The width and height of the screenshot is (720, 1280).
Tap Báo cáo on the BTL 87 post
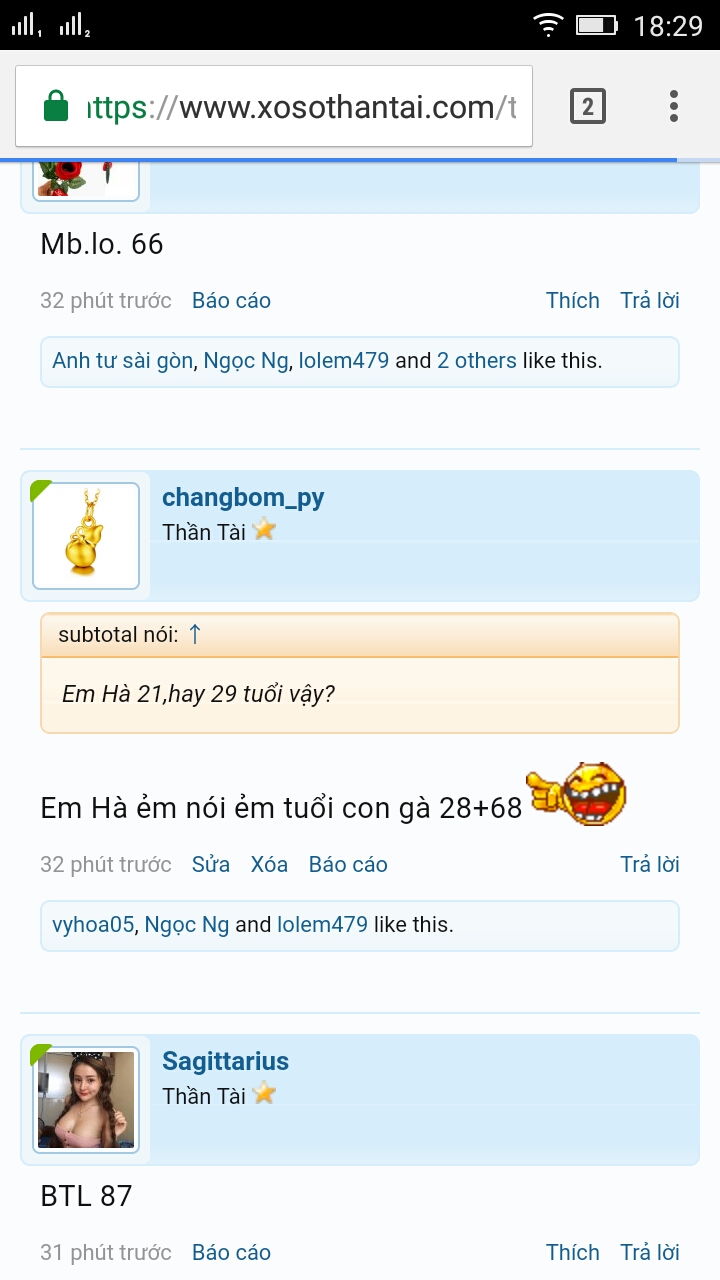231,1253
